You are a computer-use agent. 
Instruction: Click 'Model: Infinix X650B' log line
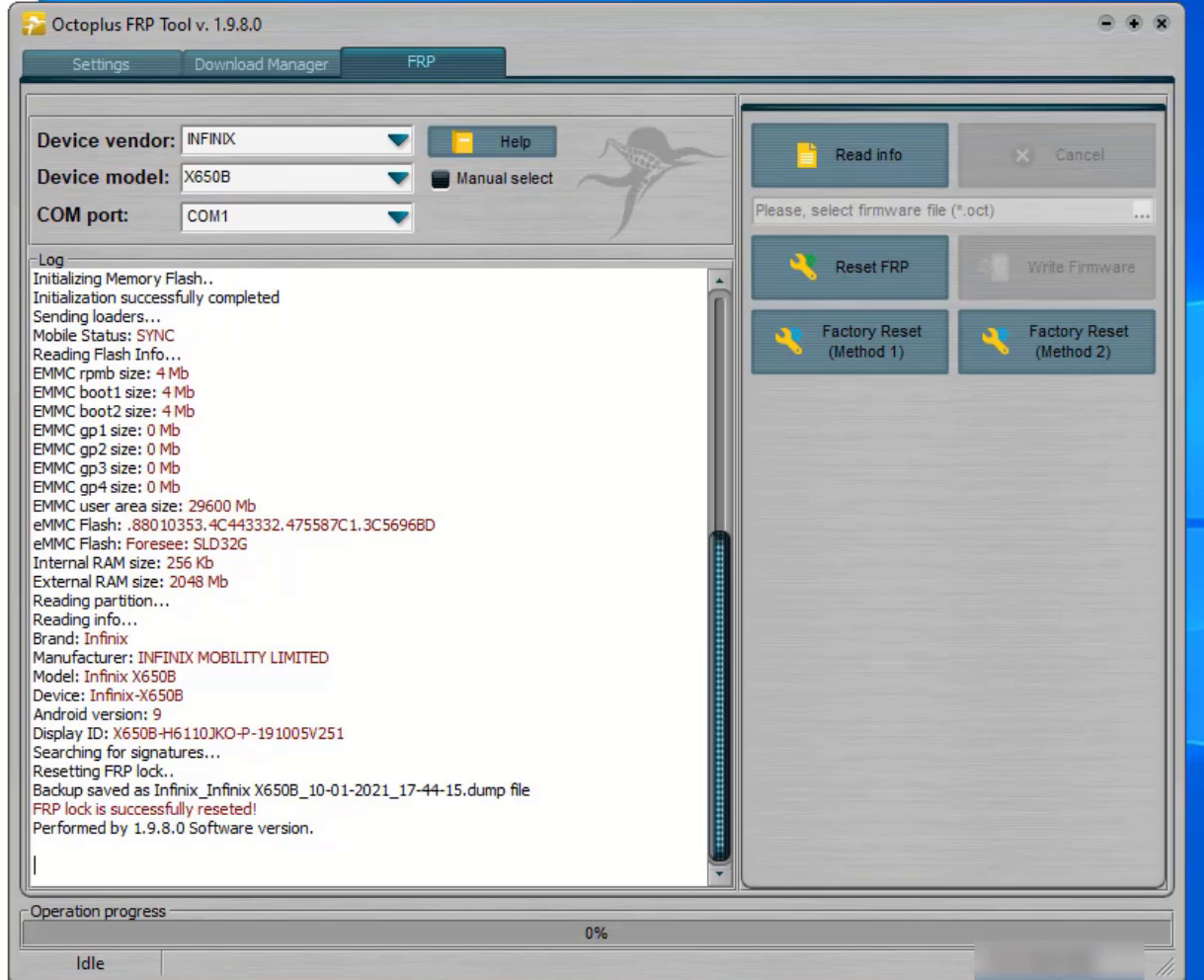(105, 677)
